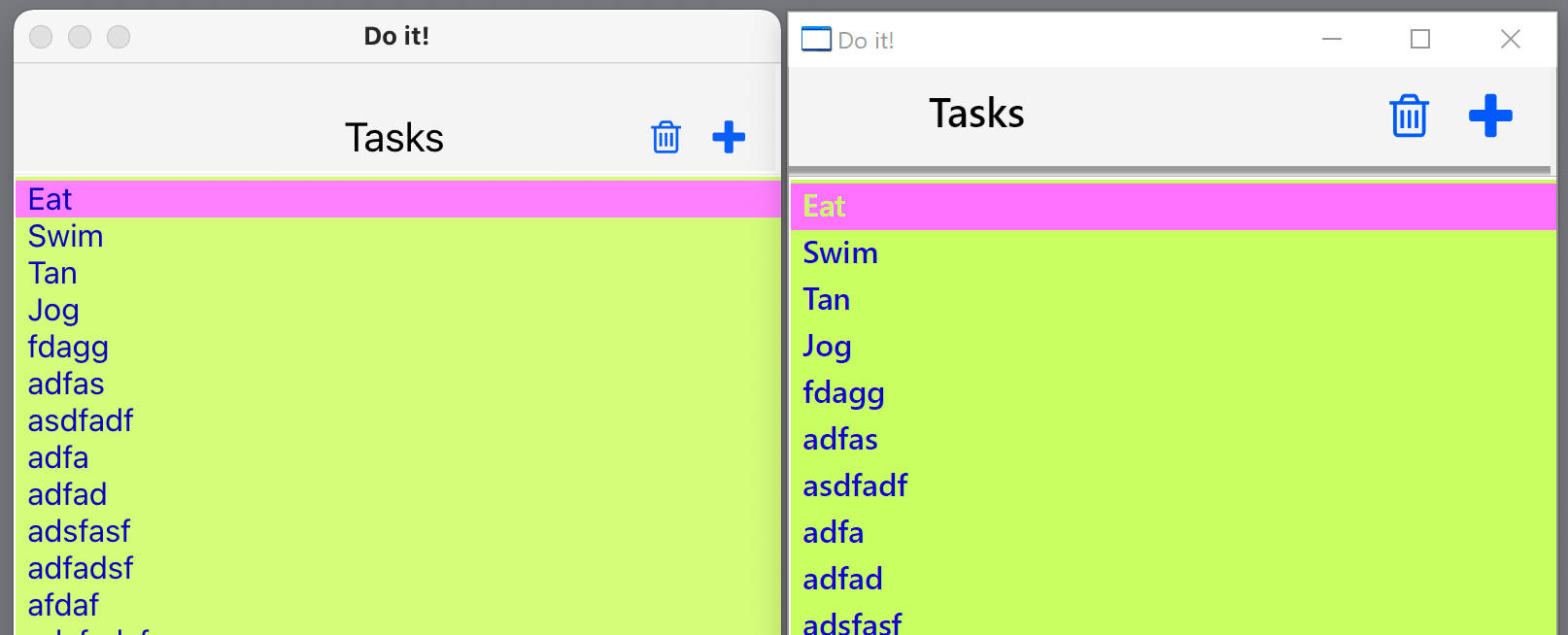The height and width of the screenshot is (635, 1568).
Task: Choose the adfadsf task in the list
Action: (81, 568)
